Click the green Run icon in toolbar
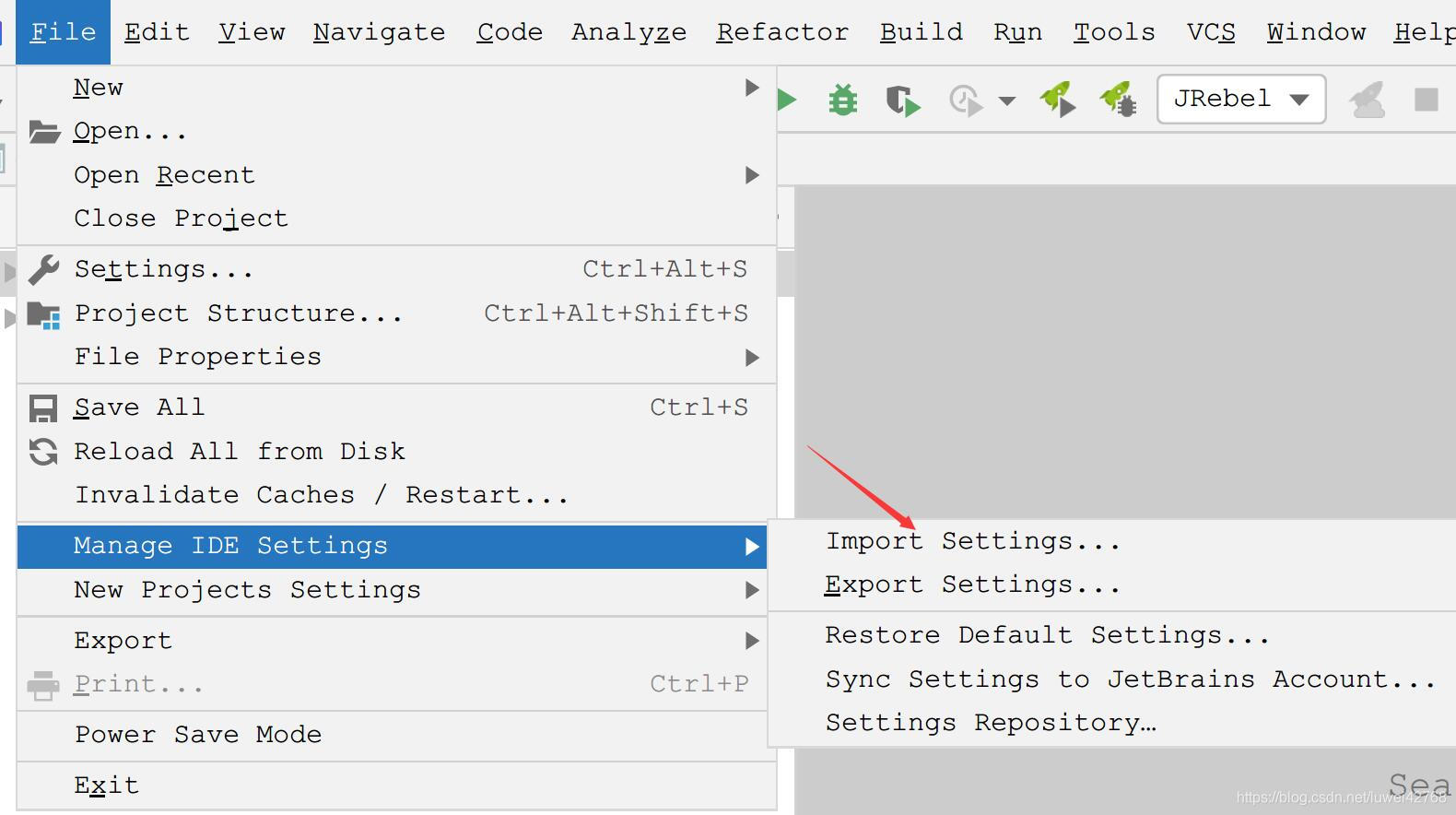1456x815 pixels. tap(787, 100)
